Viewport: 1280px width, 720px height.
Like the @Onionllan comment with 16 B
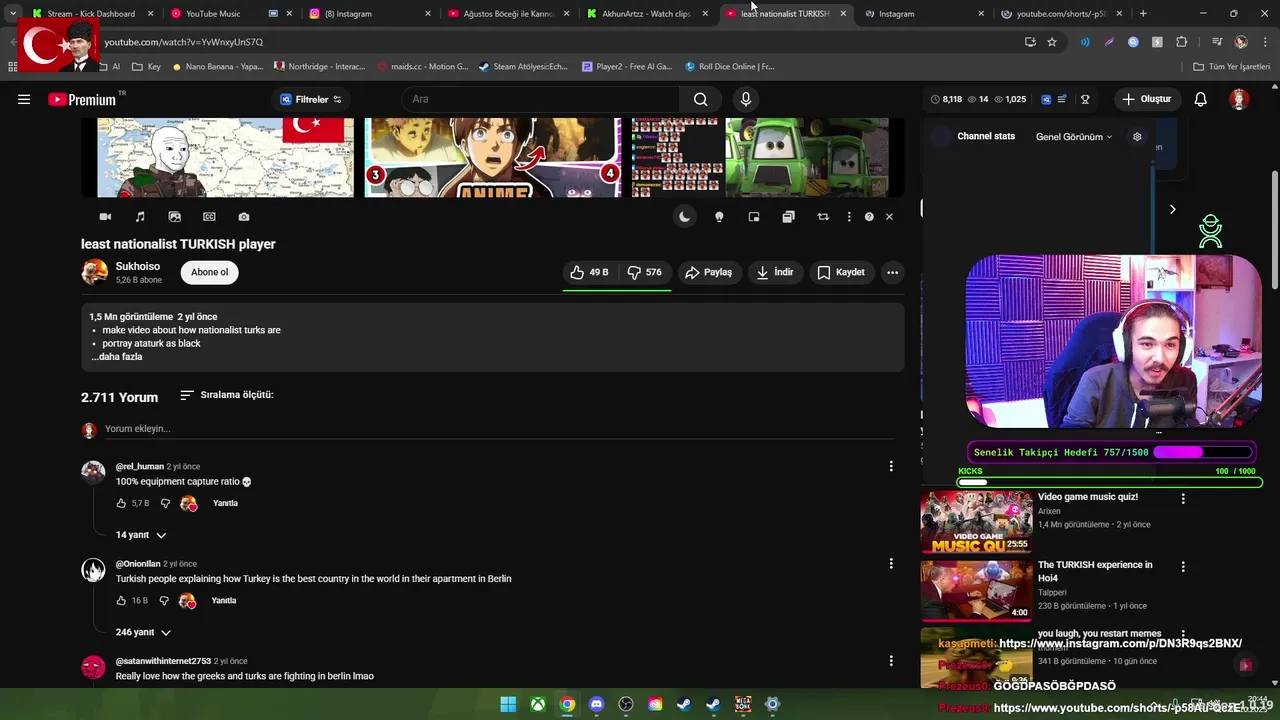121,601
